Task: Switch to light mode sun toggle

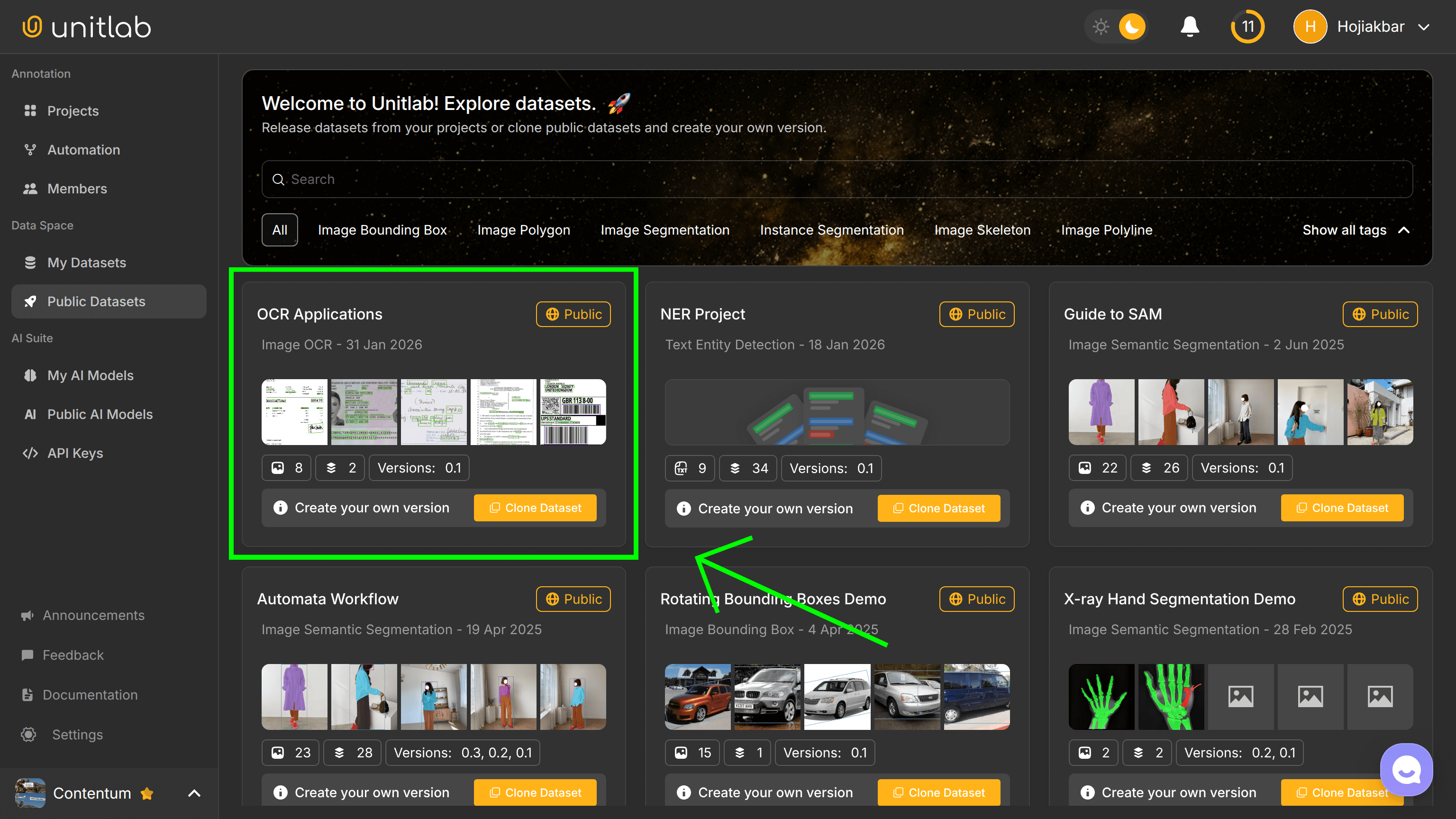Action: (1101, 27)
